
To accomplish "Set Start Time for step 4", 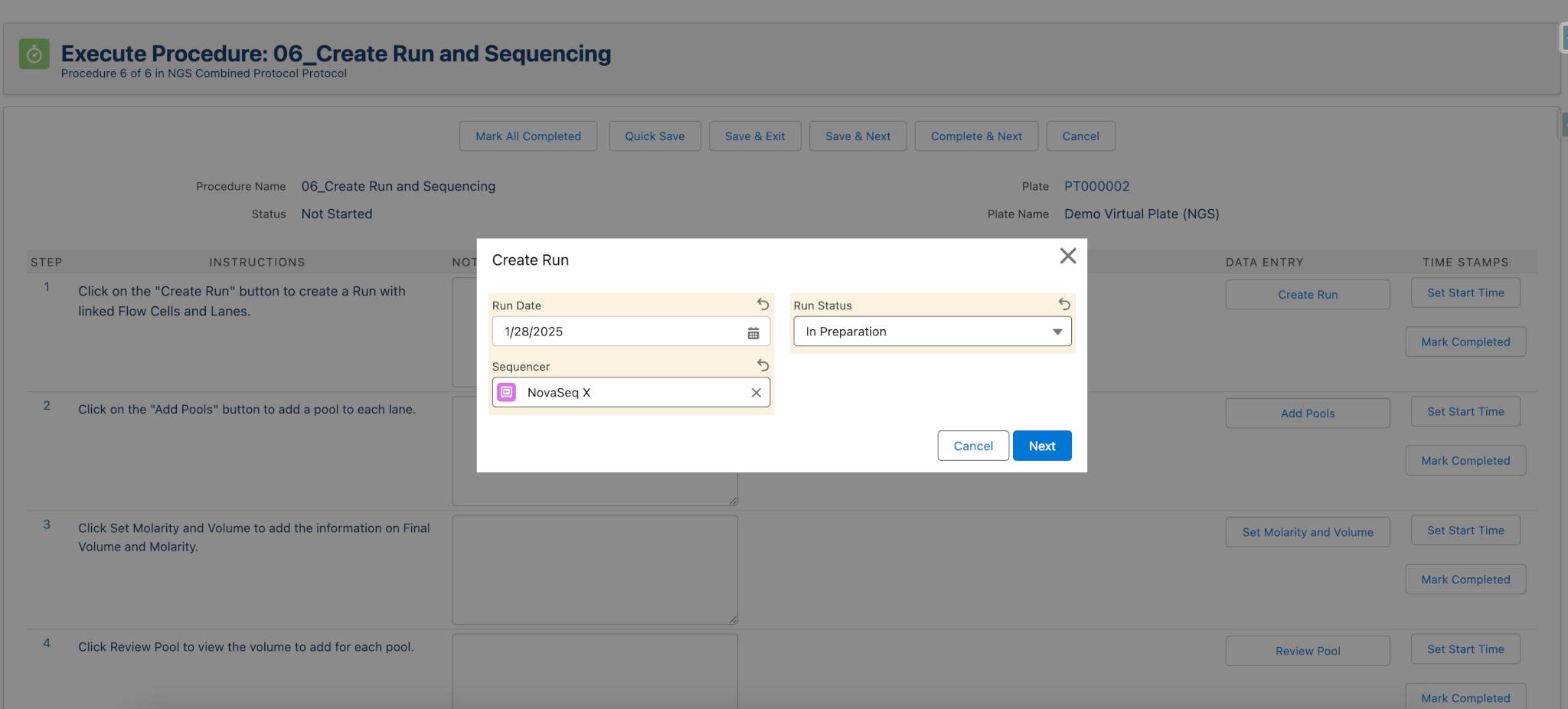I will (x=1465, y=649).
